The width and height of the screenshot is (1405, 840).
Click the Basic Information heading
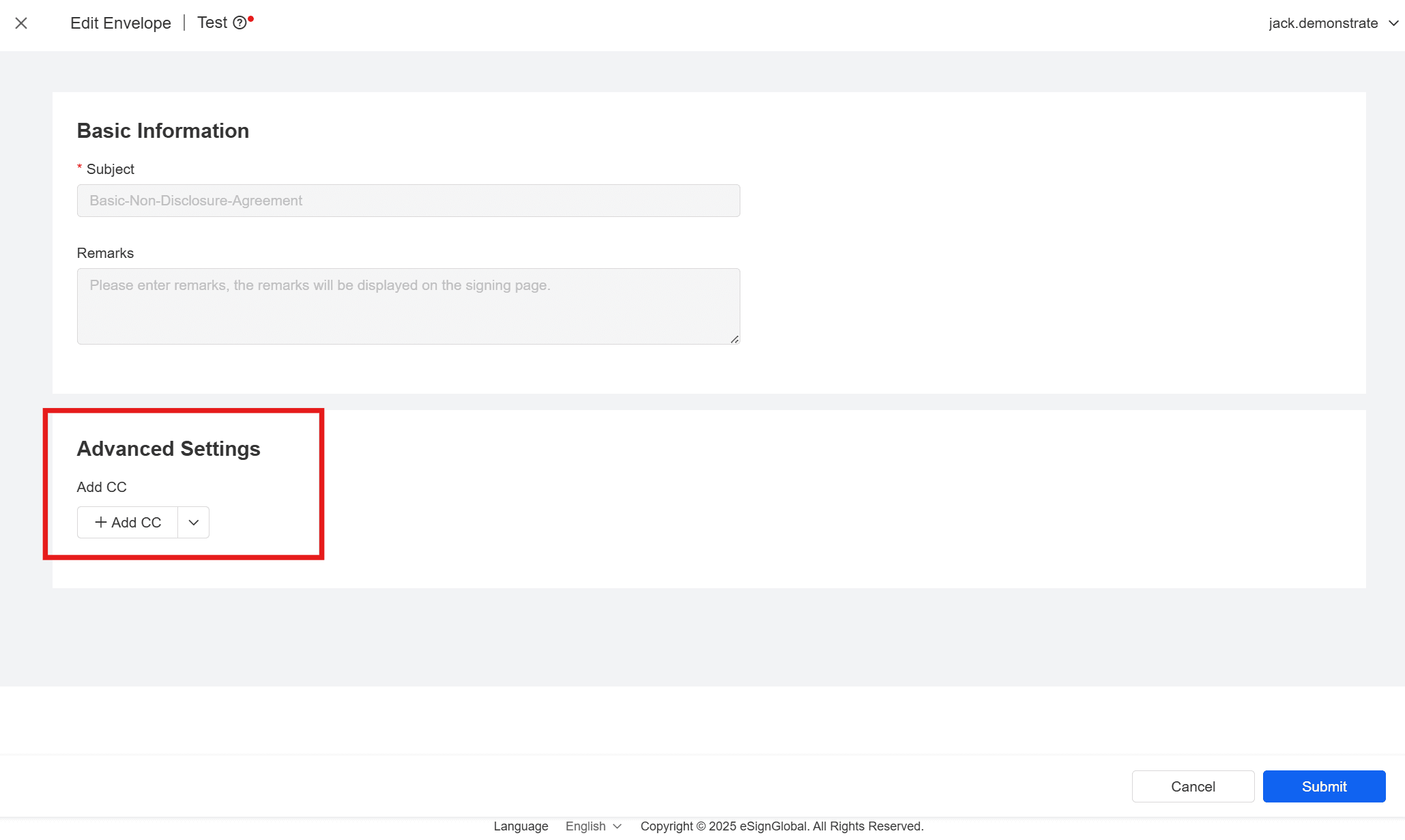(x=163, y=130)
